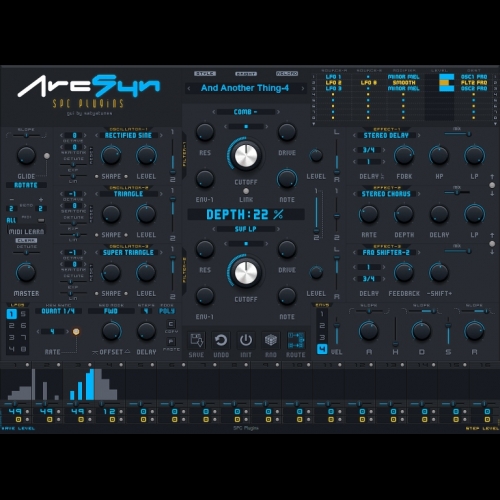Click Stereo Delay HP knob
The height and width of the screenshot is (500, 500).
(439, 155)
